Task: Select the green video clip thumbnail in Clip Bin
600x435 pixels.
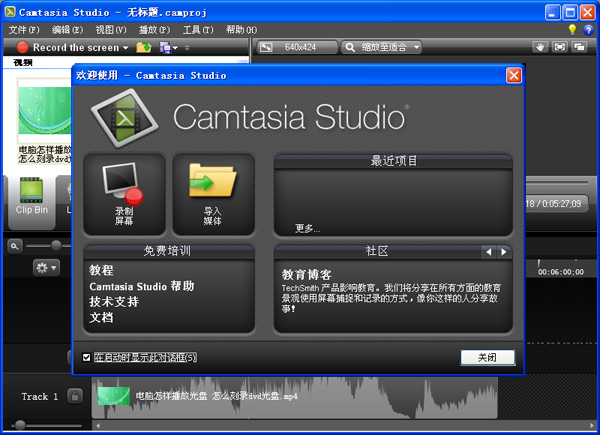Action: [x=45, y=110]
